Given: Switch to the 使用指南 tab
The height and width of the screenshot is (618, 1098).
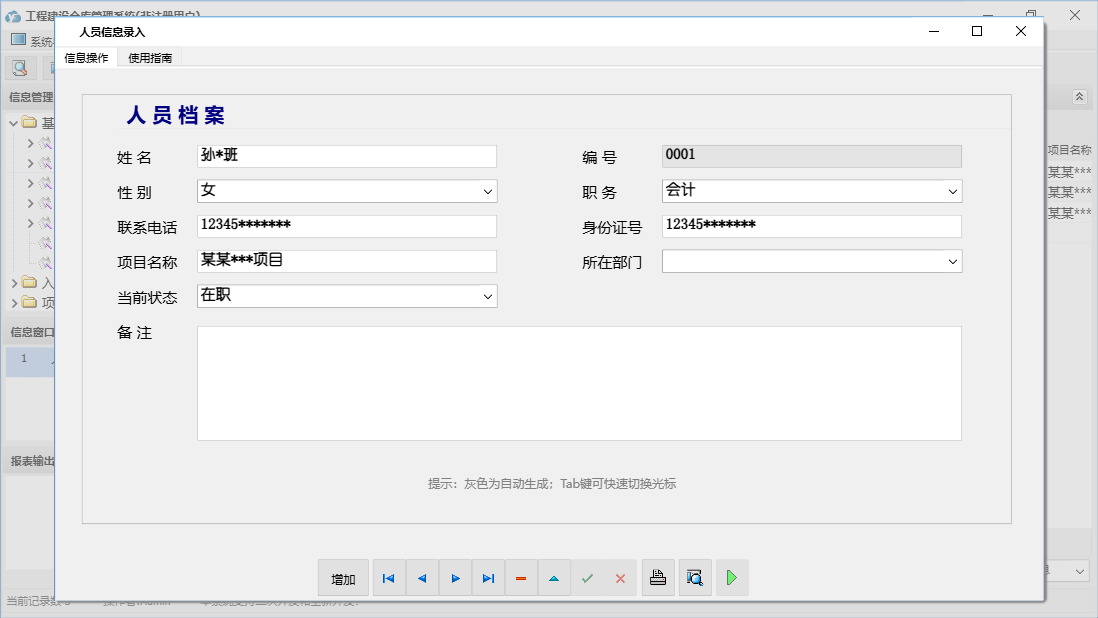Looking at the screenshot, I should tap(150, 58).
